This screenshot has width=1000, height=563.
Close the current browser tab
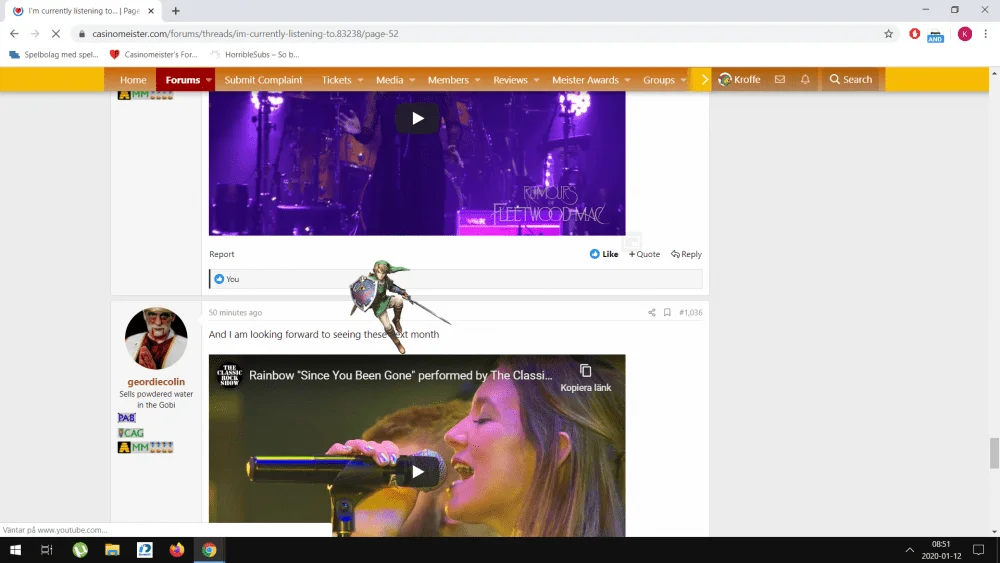click(x=151, y=11)
